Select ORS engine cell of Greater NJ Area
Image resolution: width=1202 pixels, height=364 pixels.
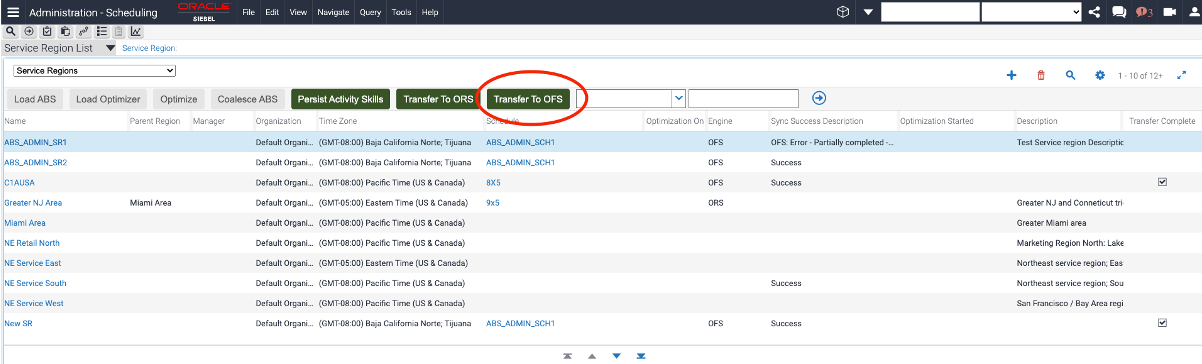tap(716, 203)
